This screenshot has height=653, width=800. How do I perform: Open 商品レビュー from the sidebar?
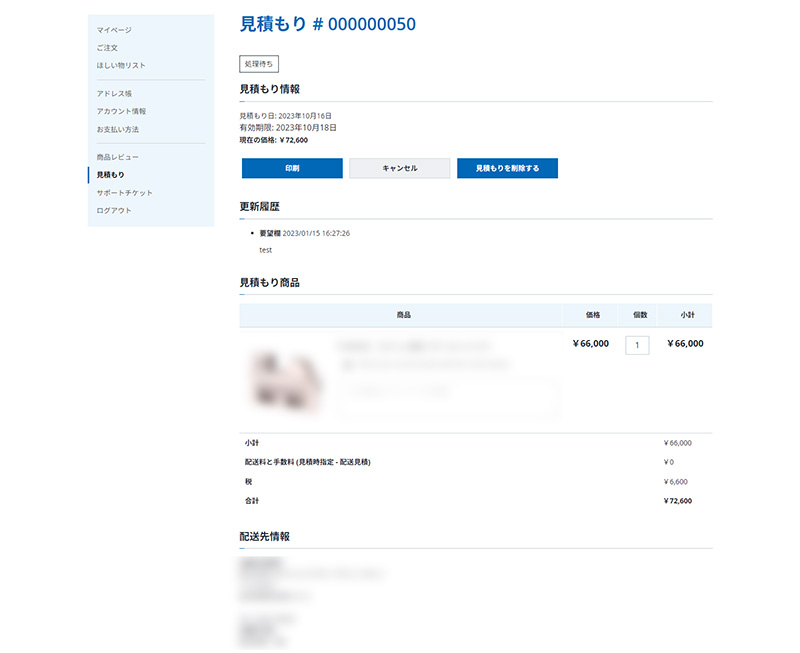tap(118, 158)
